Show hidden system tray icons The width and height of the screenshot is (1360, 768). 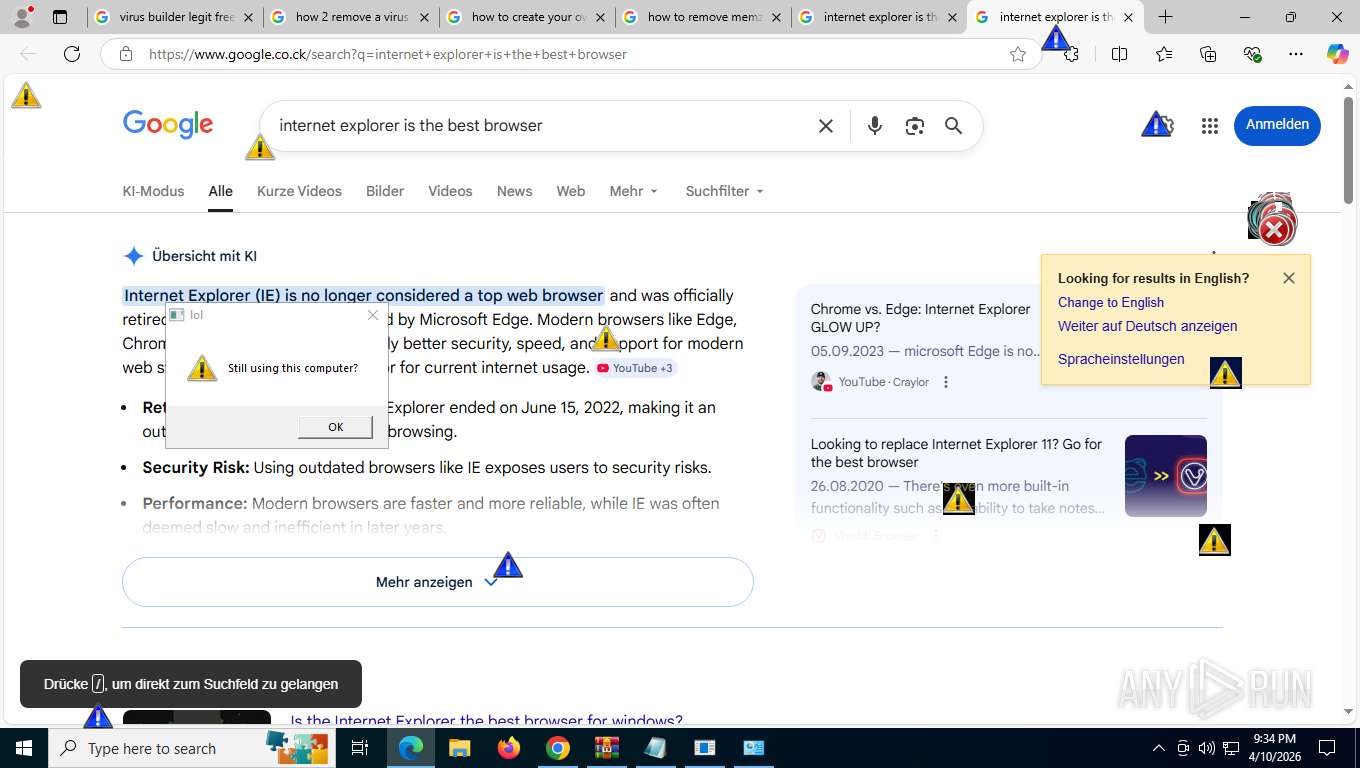(x=1159, y=748)
